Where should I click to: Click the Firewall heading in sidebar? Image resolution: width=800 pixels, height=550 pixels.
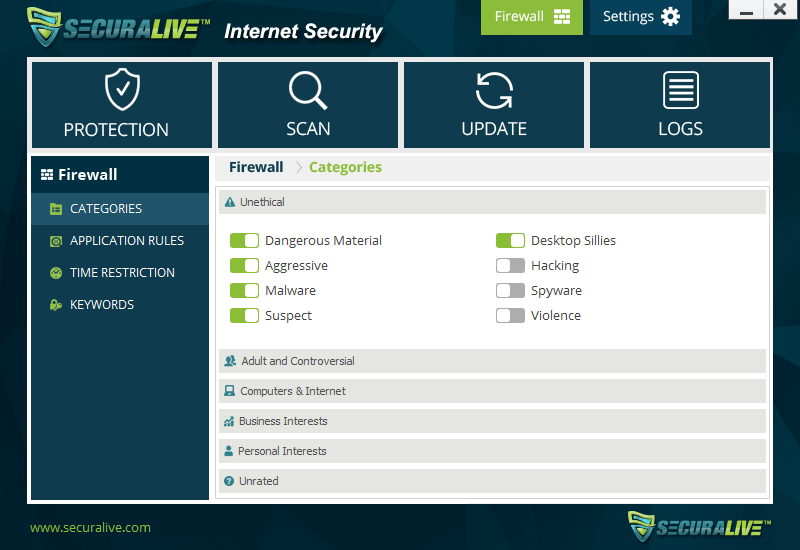tap(88, 175)
